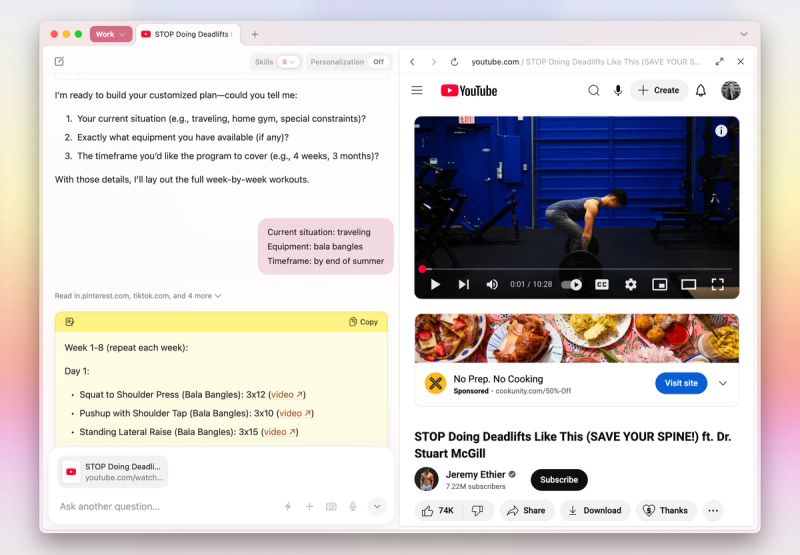Switch to miniplayer mode
Viewport: 800px width, 555px height.
(660, 284)
